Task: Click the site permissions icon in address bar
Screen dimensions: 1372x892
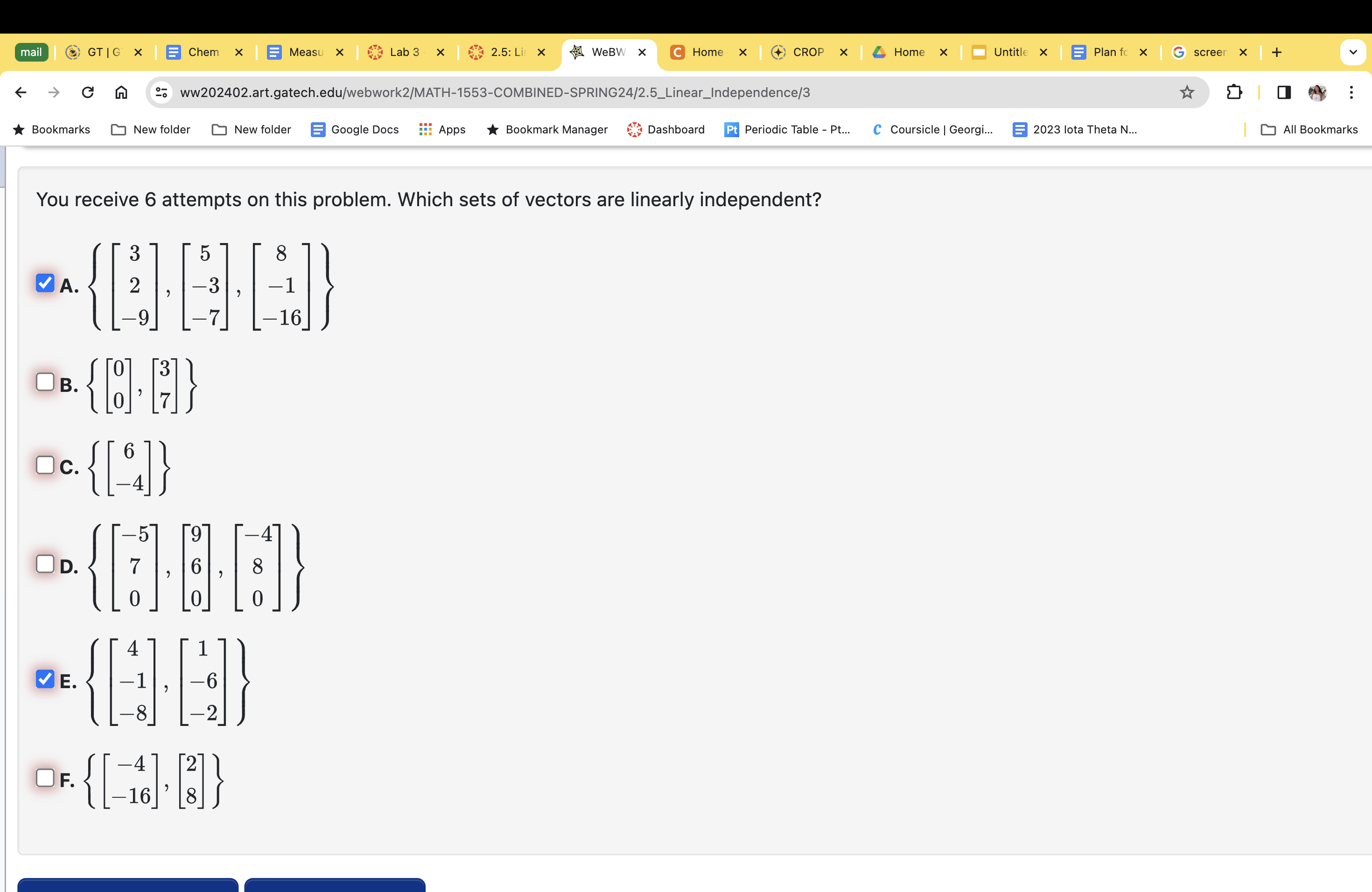Action: point(161,92)
